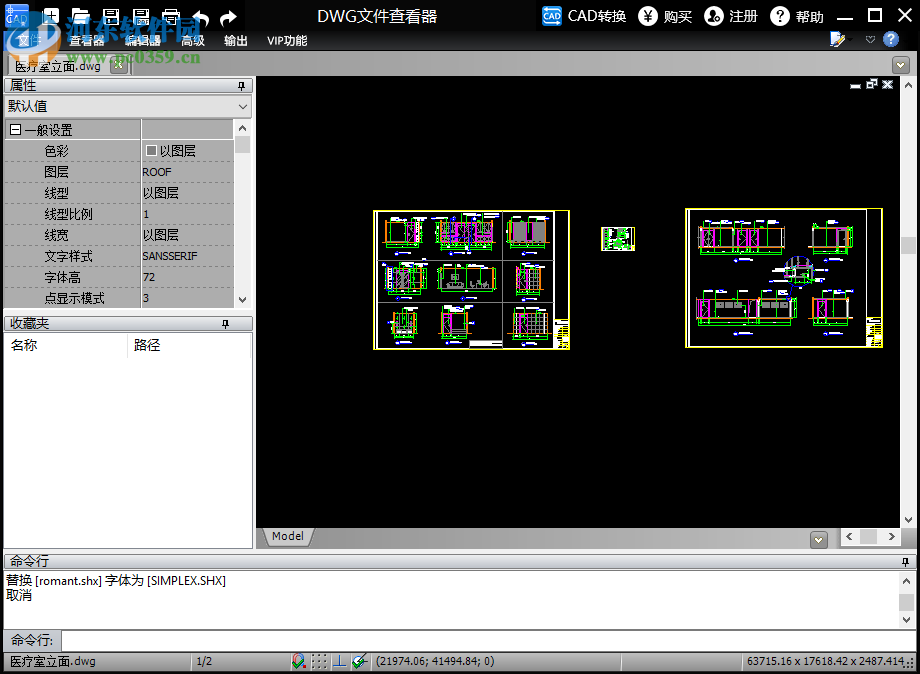Image resolution: width=920 pixels, height=674 pixels.
Task: Toggle the green check icon in the status bar
Action: click(x=360, y=661)
